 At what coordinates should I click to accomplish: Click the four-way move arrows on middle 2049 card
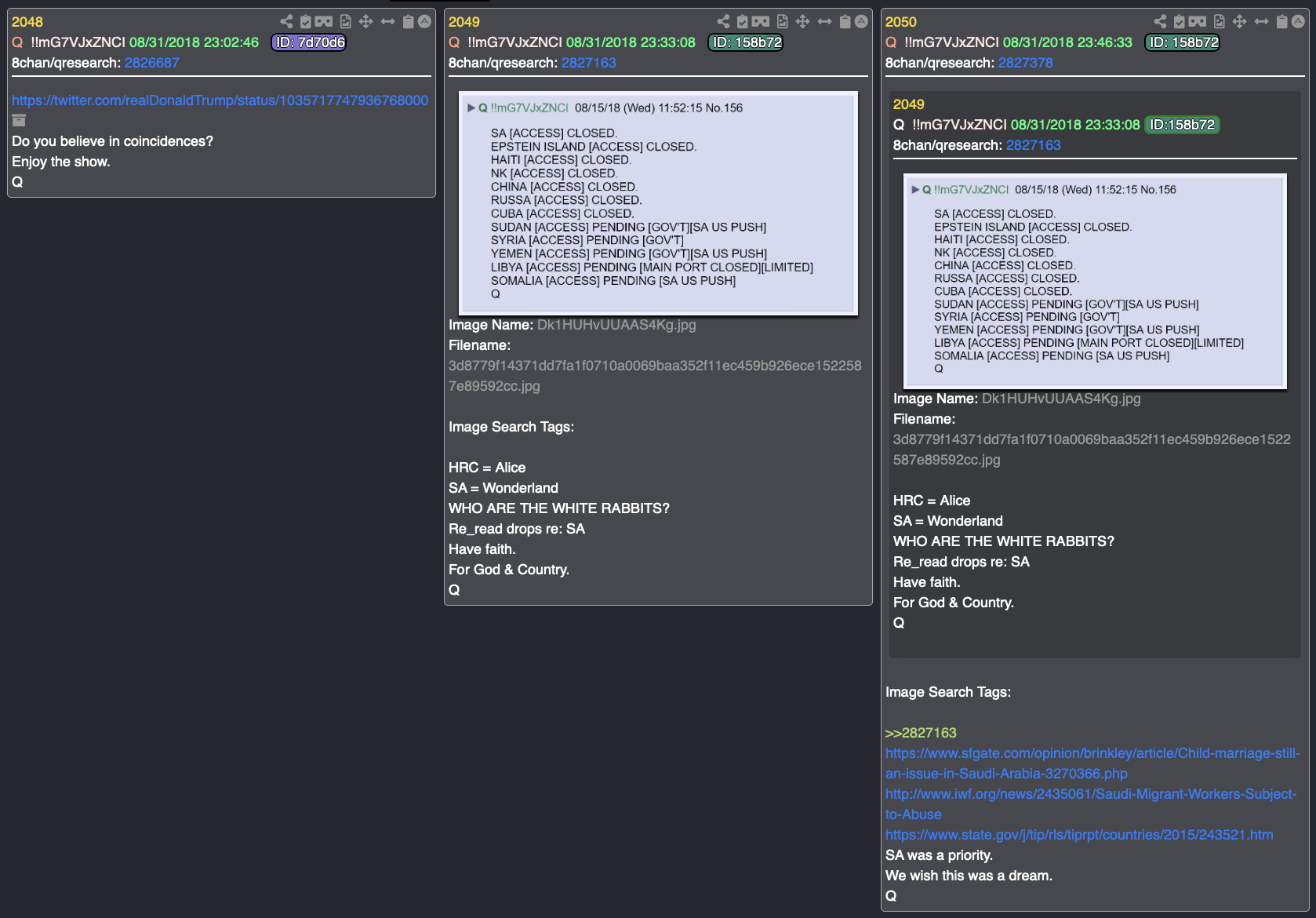point(802,22)
